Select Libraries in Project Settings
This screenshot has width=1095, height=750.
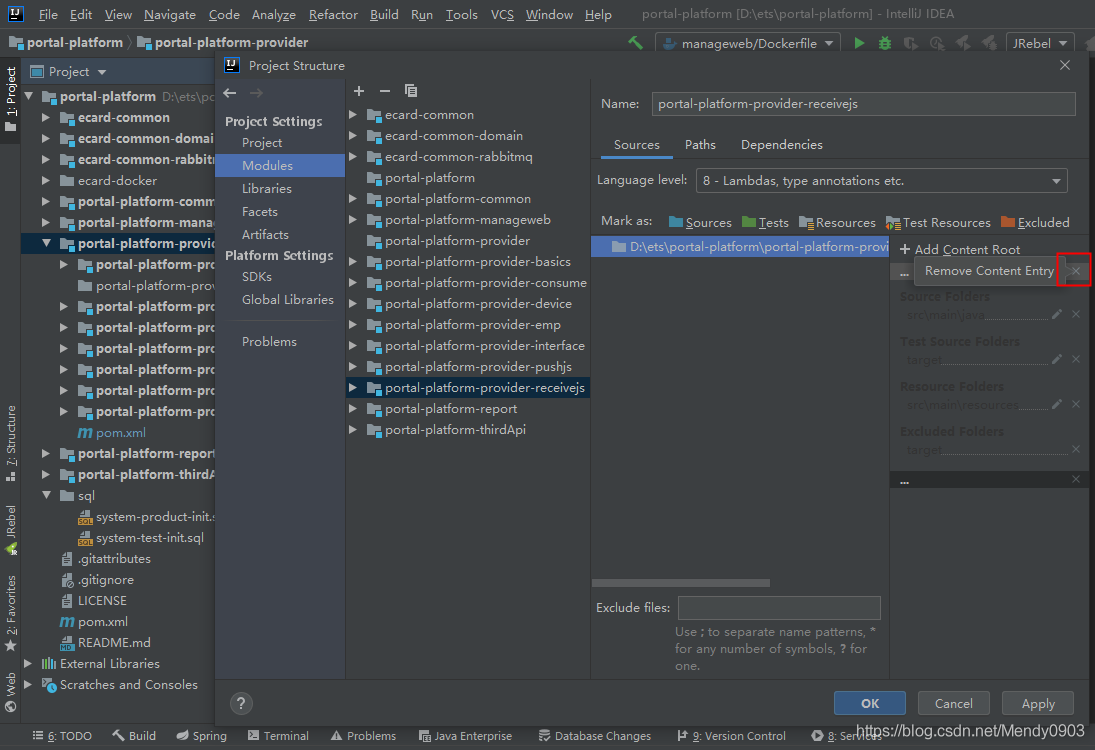[x=267, y=189]
